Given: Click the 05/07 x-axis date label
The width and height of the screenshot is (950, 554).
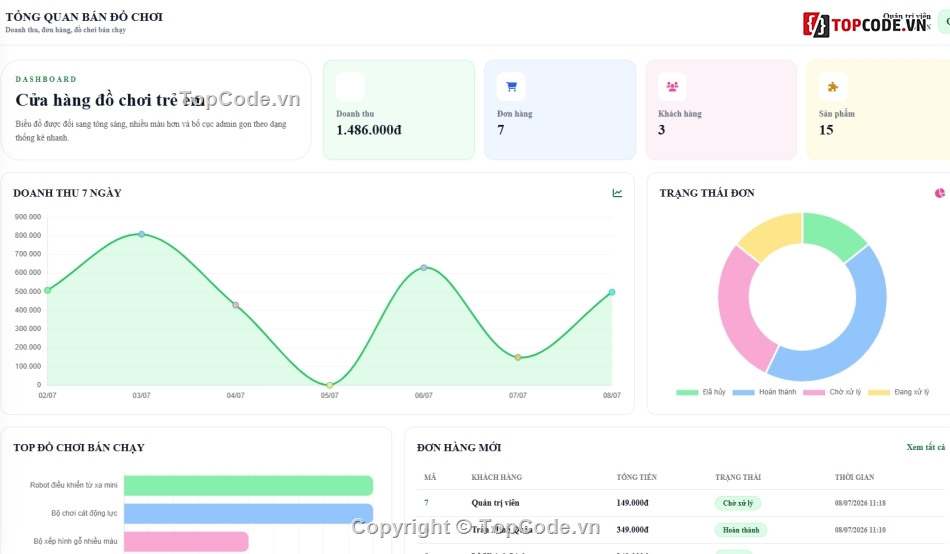Looking at the screenshot, I should pyautogui.click(x=330, y=395).
